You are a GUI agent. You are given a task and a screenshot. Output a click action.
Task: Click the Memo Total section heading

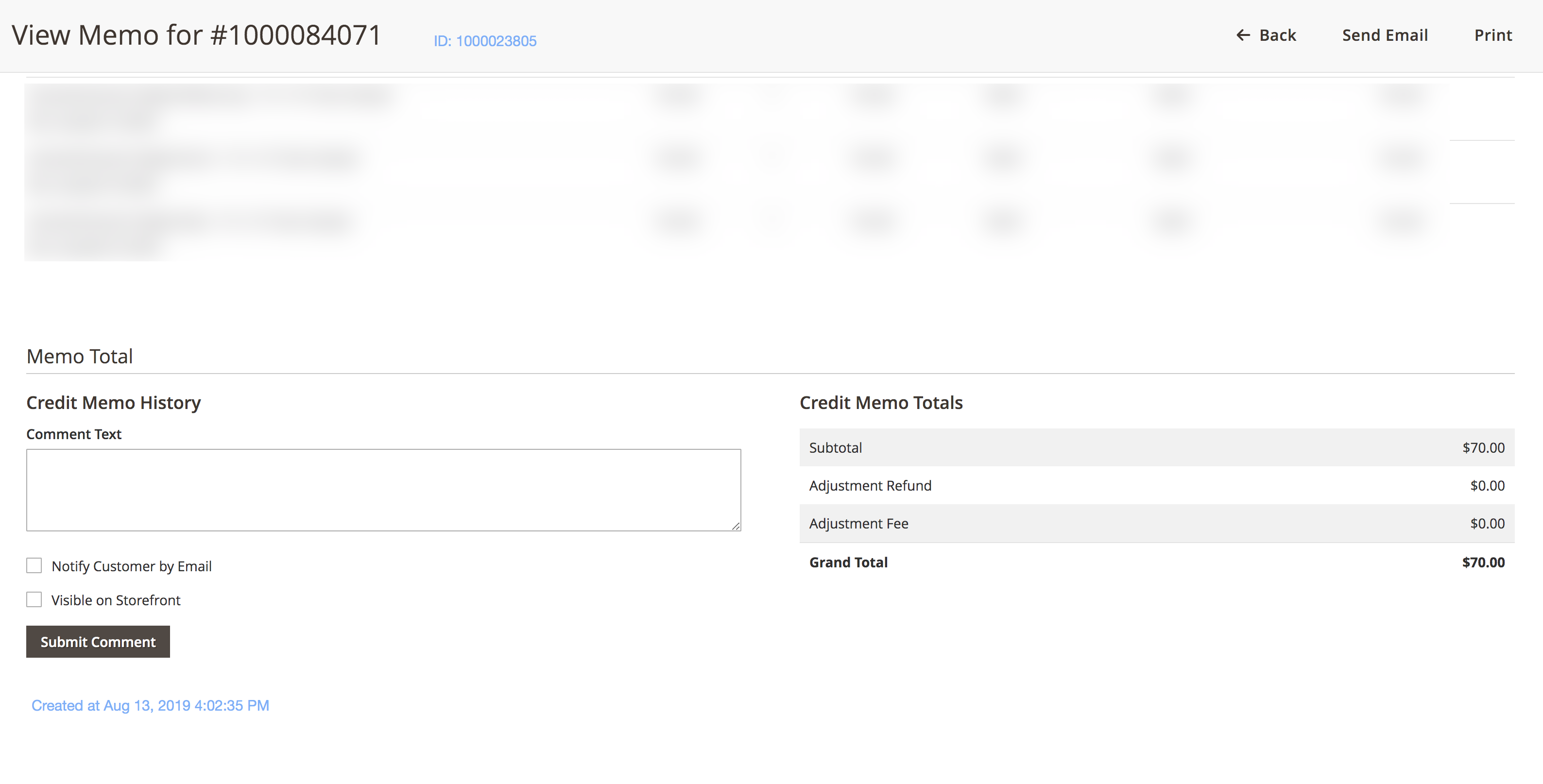(80, 356)
